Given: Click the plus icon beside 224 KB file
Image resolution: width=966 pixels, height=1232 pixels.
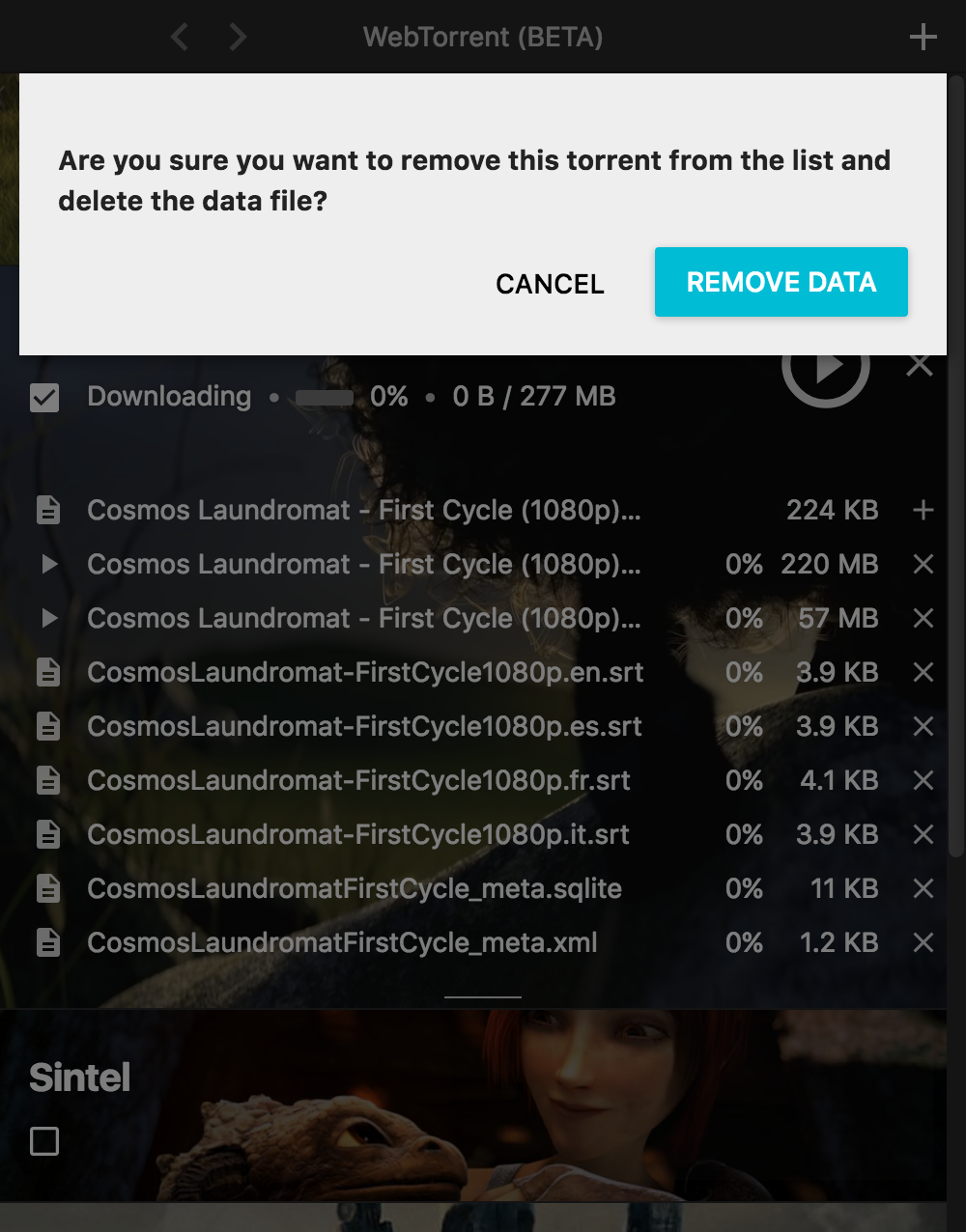Looking at the screenshot, I should (923, 510).
